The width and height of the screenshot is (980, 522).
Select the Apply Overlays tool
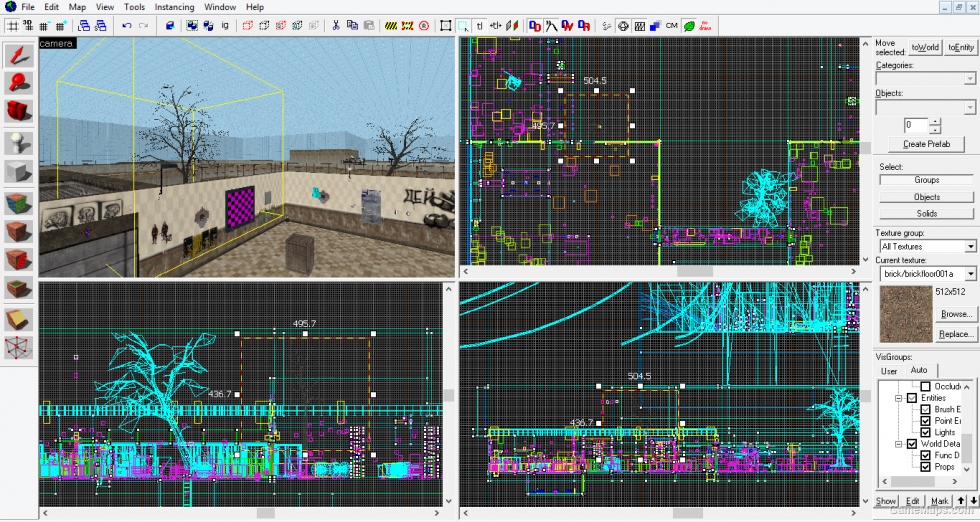click(x=19, y=287)
